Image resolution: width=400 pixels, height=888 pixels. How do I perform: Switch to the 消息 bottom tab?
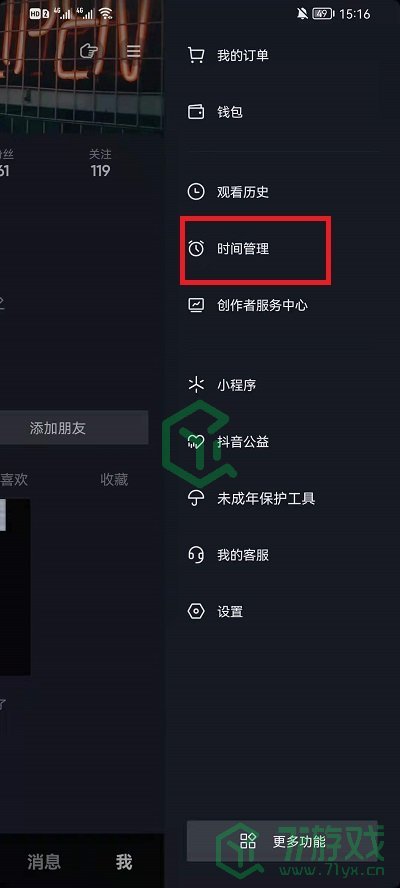pos(44,862)
